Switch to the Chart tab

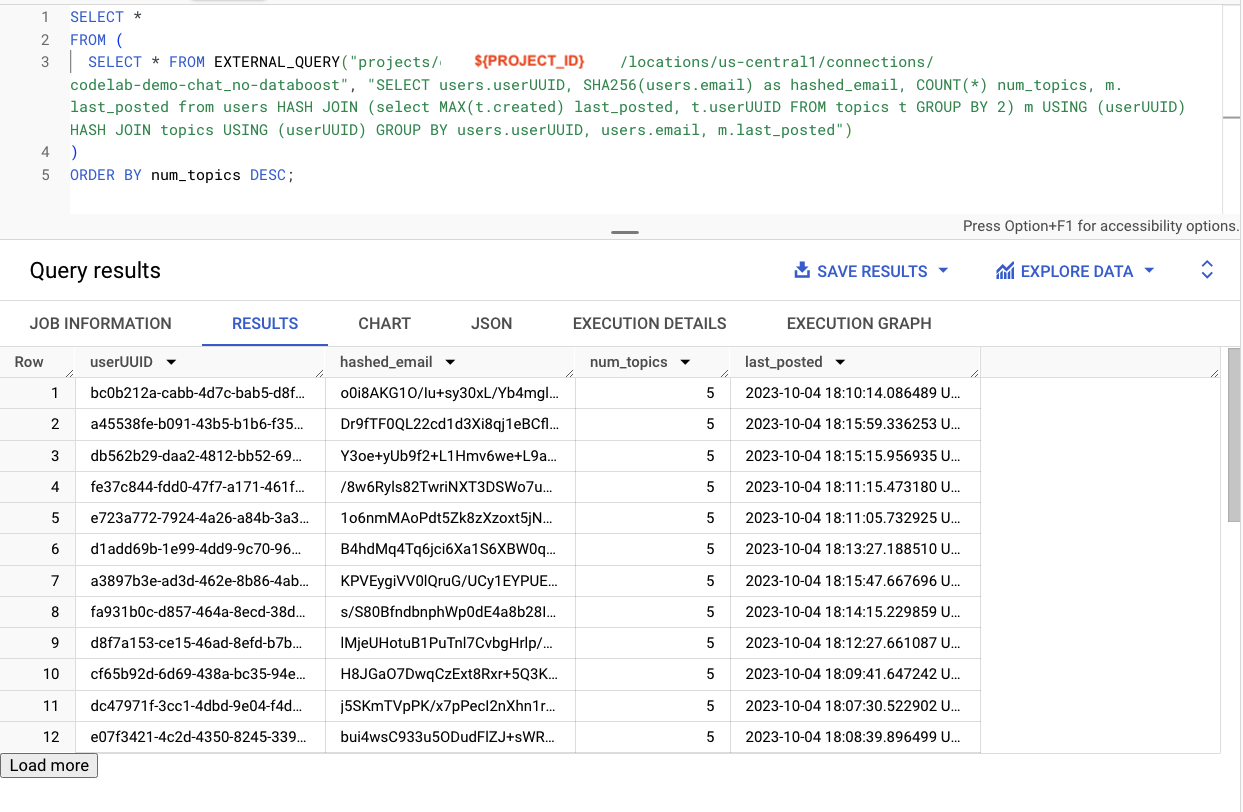pyautogui.click(x=384, y=323)
